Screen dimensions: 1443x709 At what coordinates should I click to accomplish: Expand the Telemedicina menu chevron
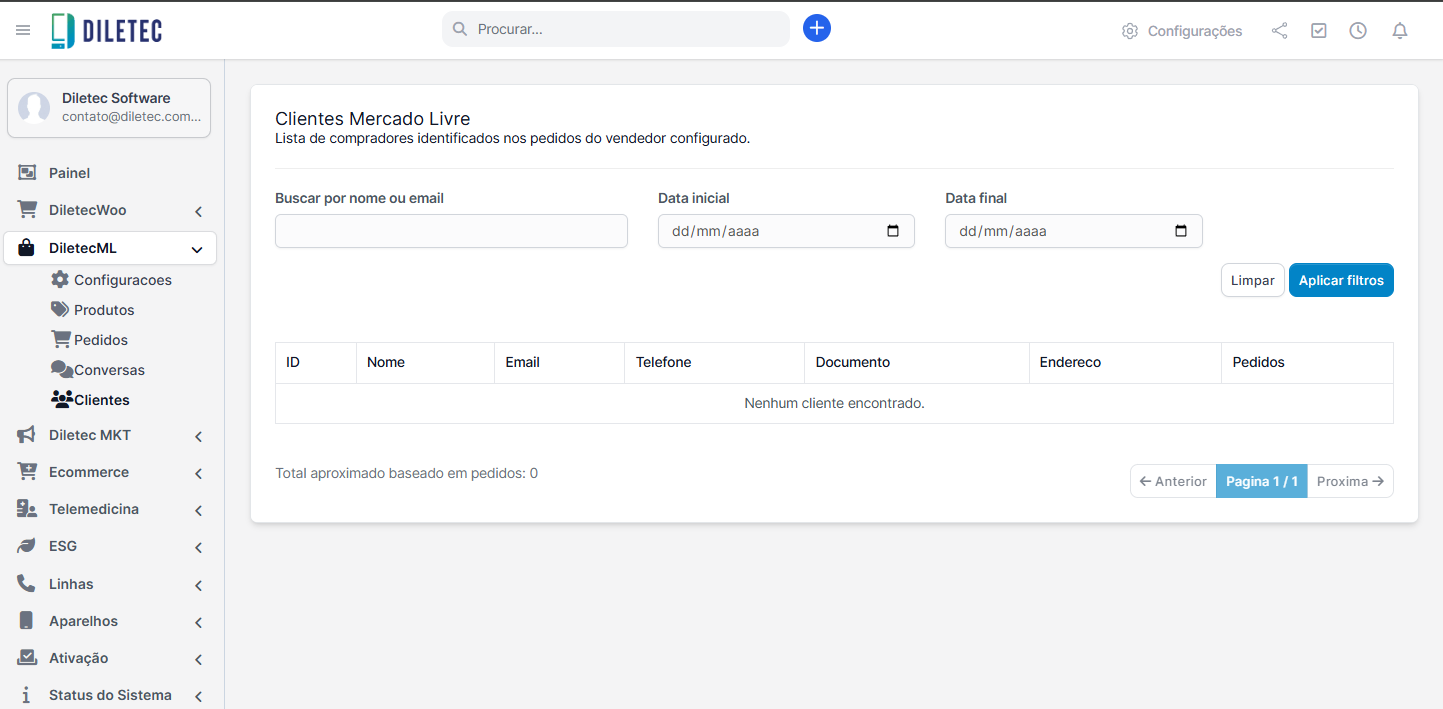(198, 510)
